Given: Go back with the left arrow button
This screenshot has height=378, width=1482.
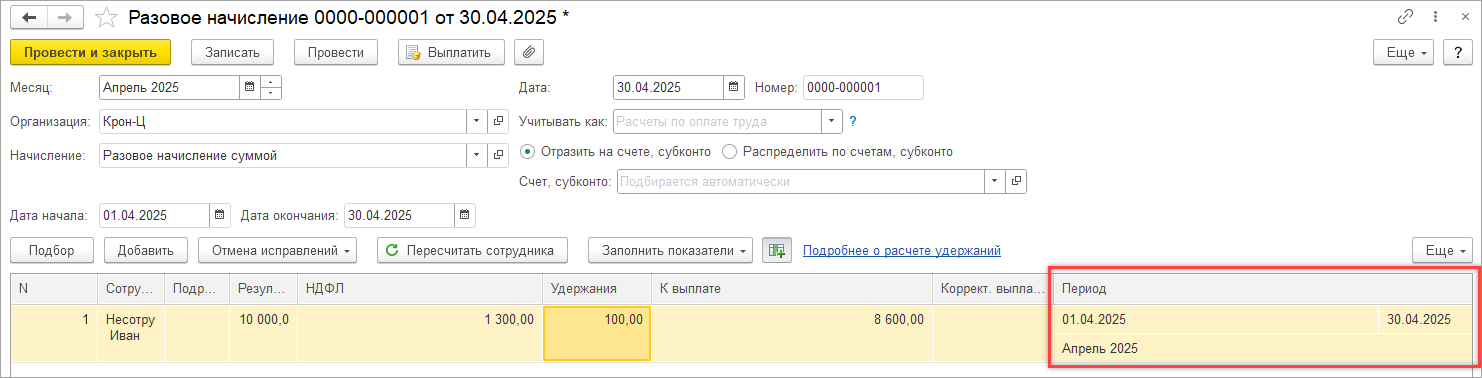Looking at the screenshot, I should pos(30,17).
